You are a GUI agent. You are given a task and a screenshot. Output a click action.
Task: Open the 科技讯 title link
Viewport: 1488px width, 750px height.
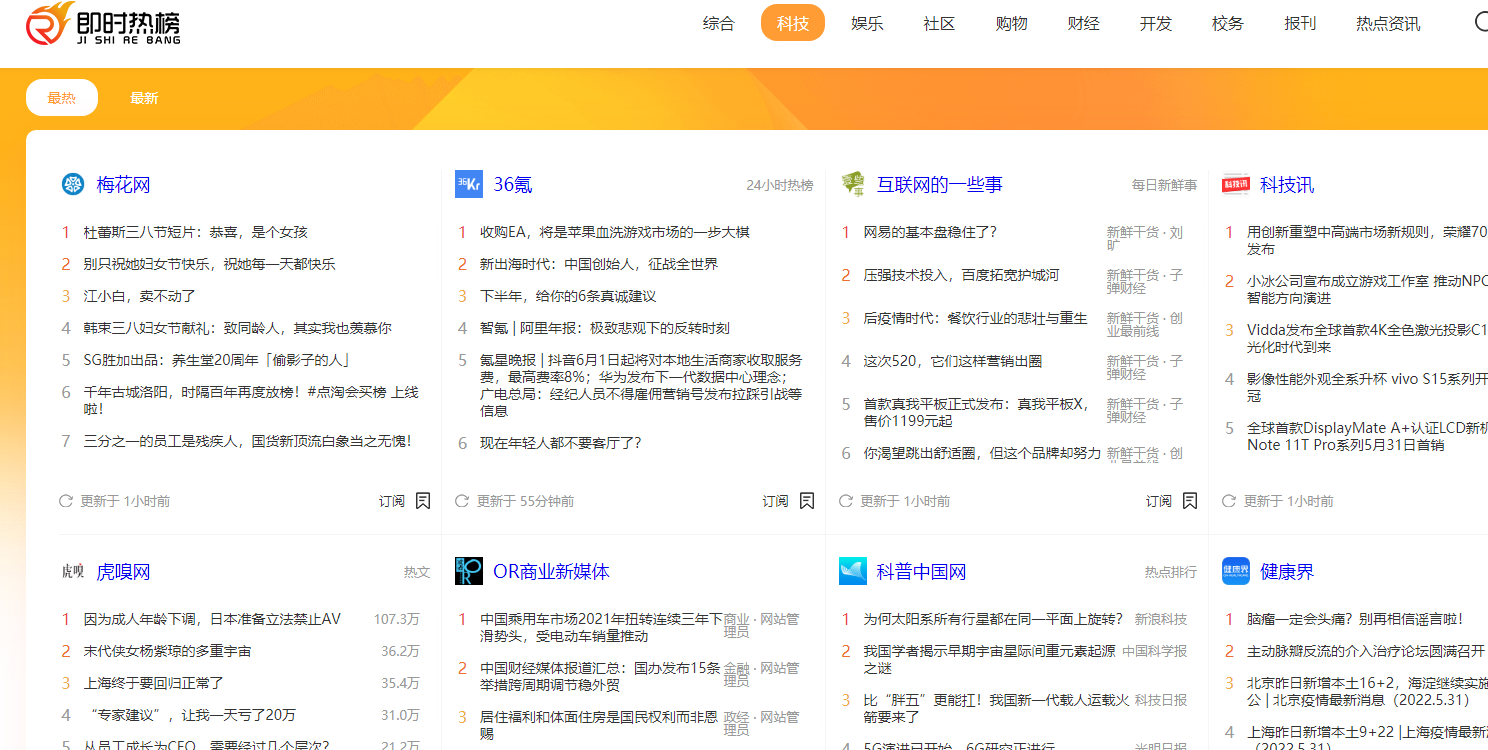[1287, 185]
